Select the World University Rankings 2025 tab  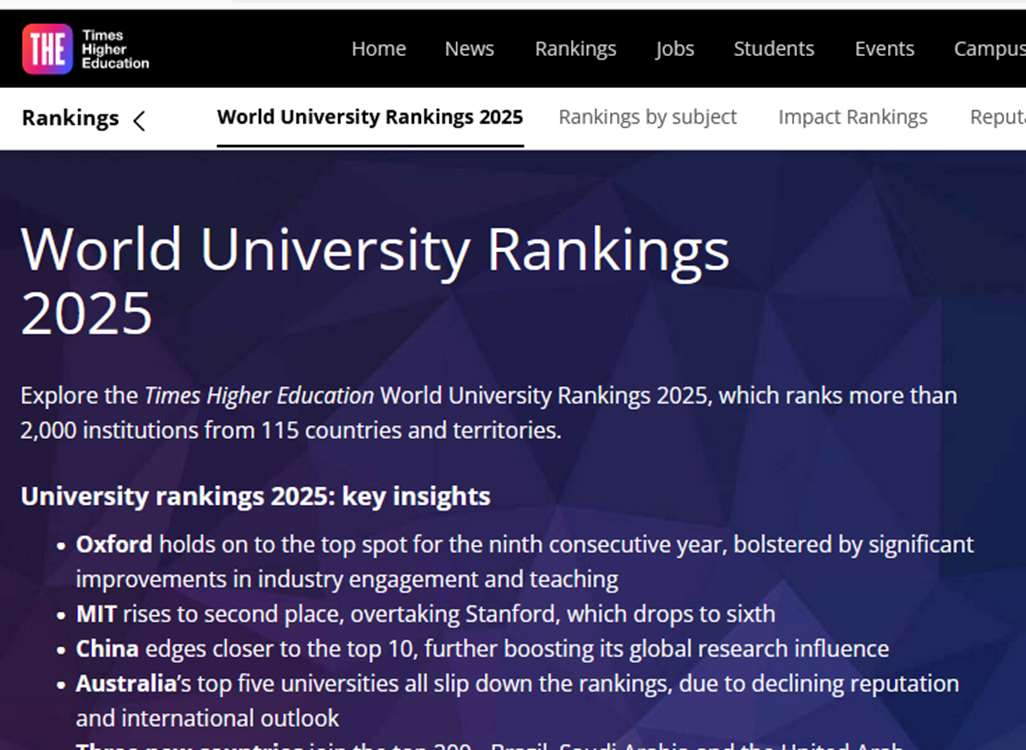(x=370, y=117)
